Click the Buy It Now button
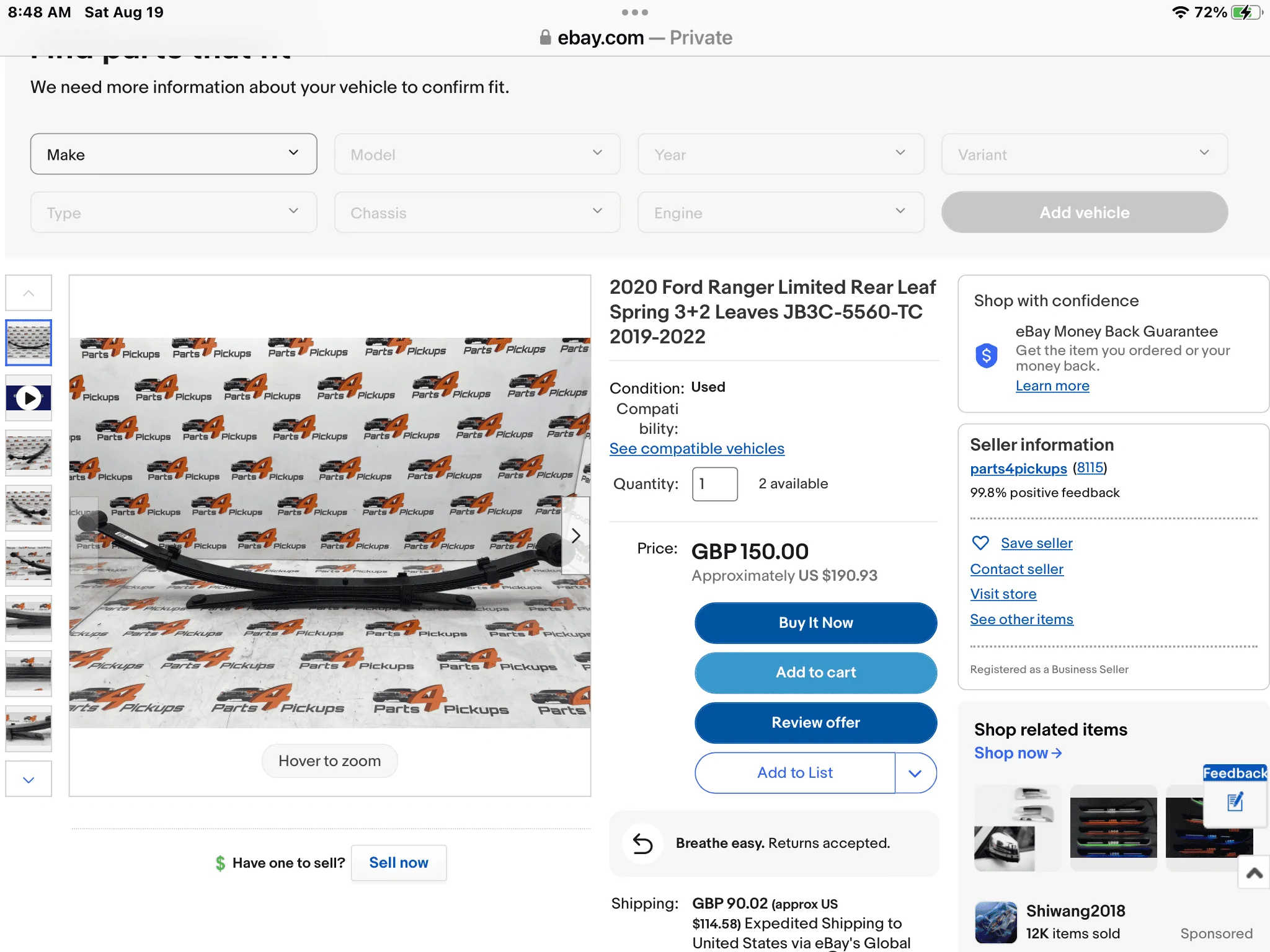 tap(815, 623)
